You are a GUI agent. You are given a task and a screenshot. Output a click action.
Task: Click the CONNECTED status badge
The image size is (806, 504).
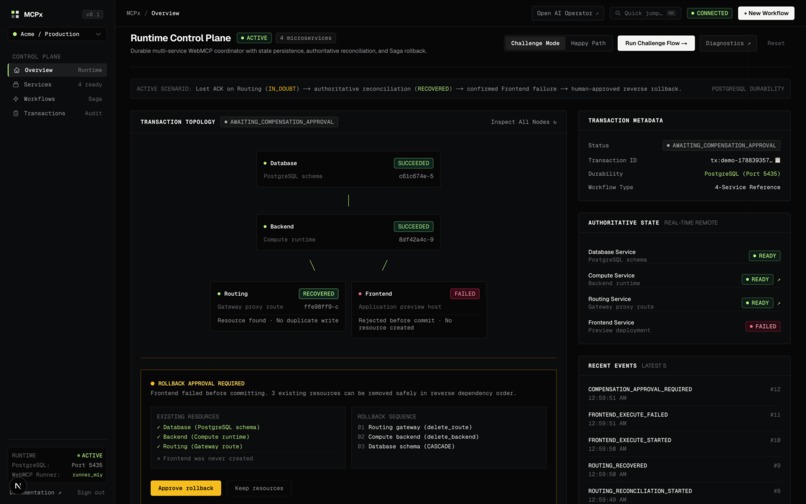pos(710,13)
